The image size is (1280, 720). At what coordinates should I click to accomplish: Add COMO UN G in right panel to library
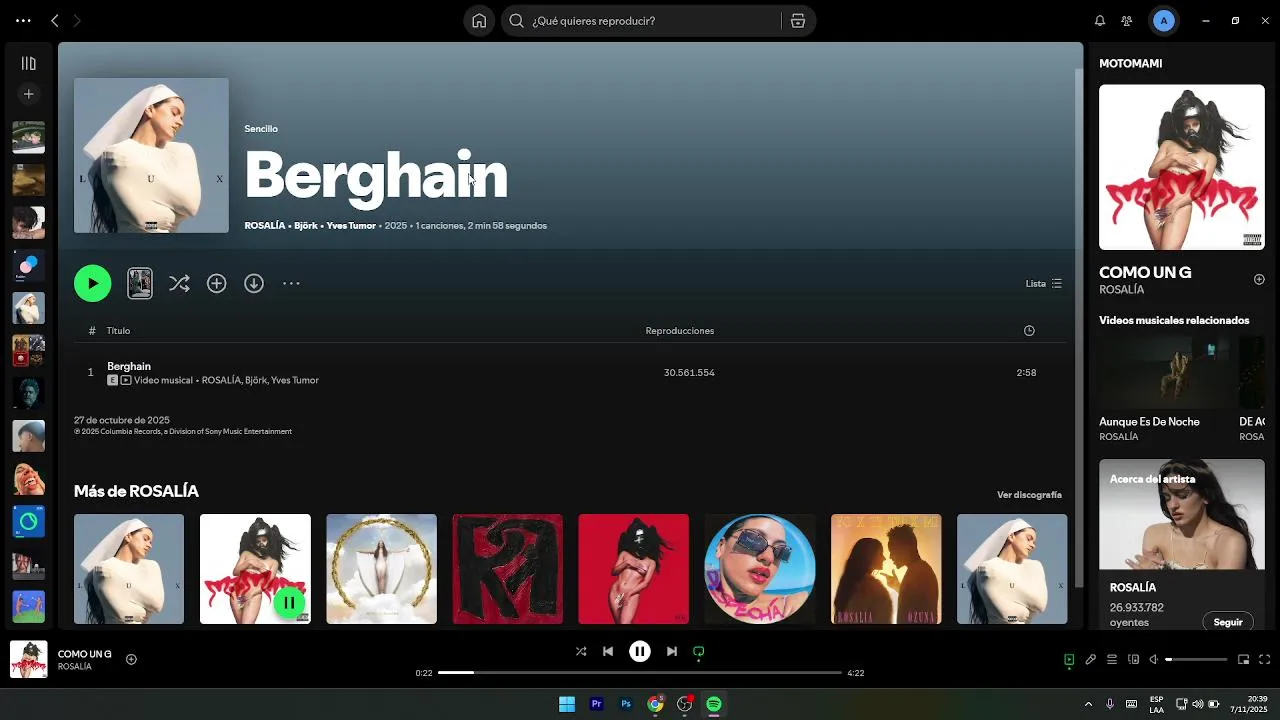[1259, 279]
